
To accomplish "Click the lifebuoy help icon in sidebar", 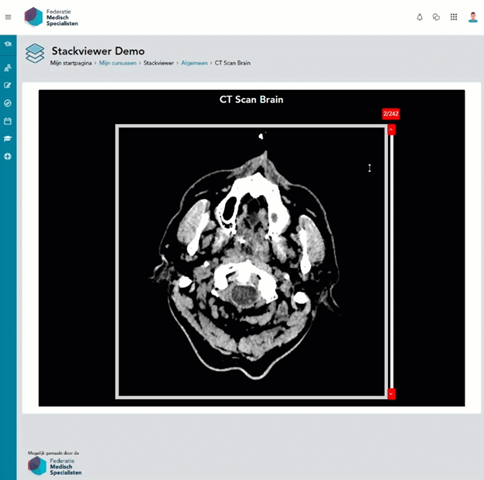I will [x=8, y=156].
